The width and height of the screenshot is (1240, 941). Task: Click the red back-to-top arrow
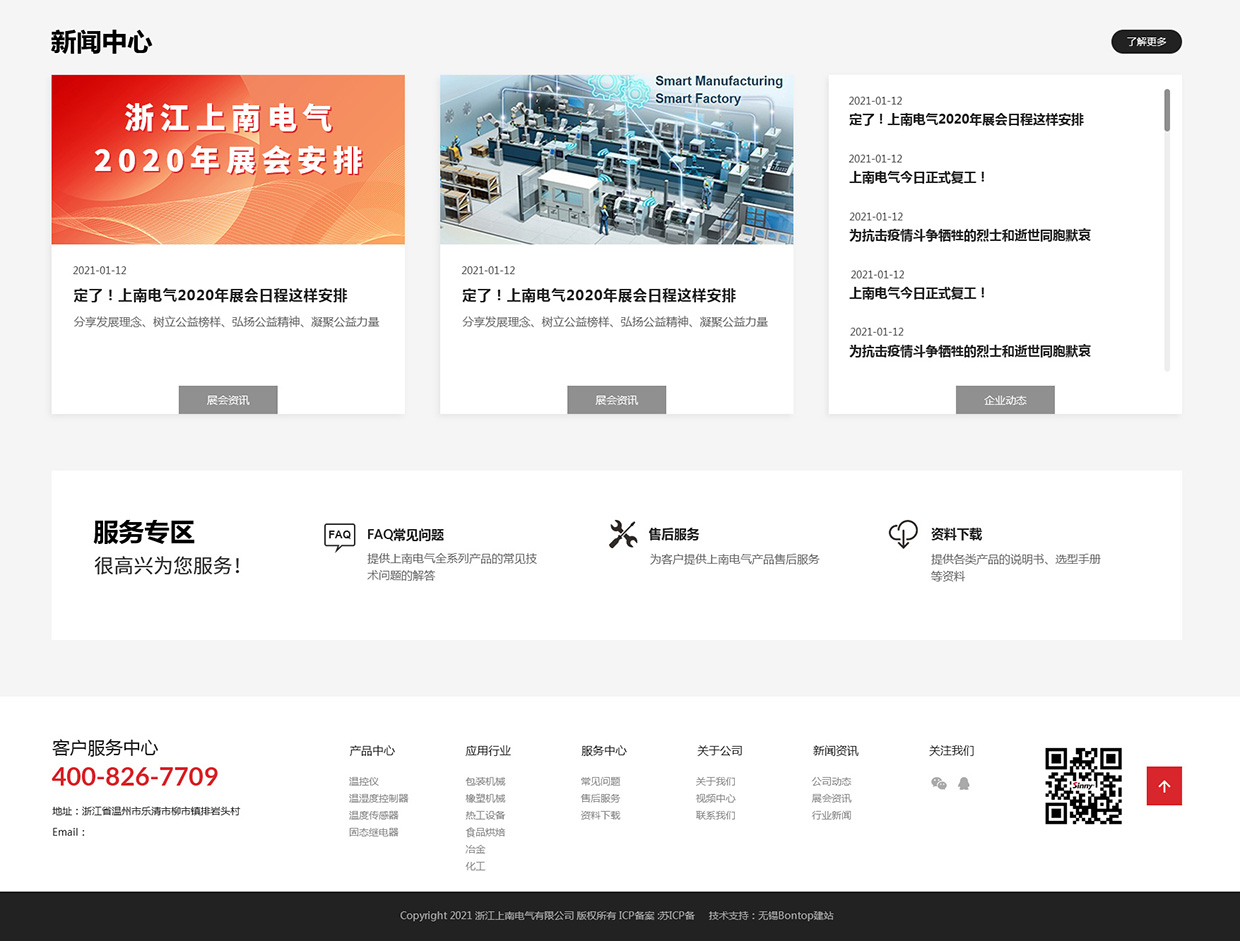click(1163, 786)
